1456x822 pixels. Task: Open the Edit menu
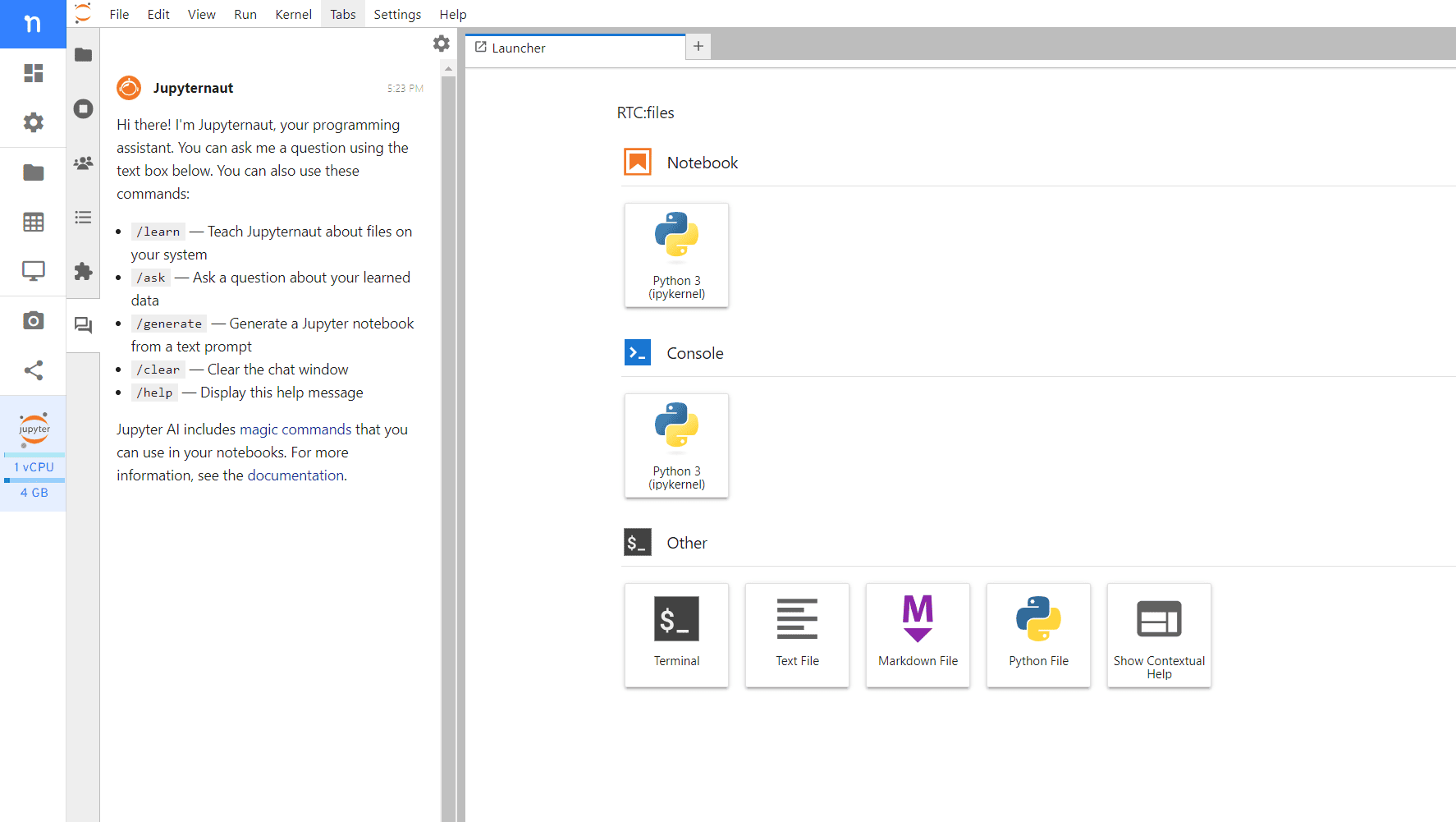click(x=158, y=14)
